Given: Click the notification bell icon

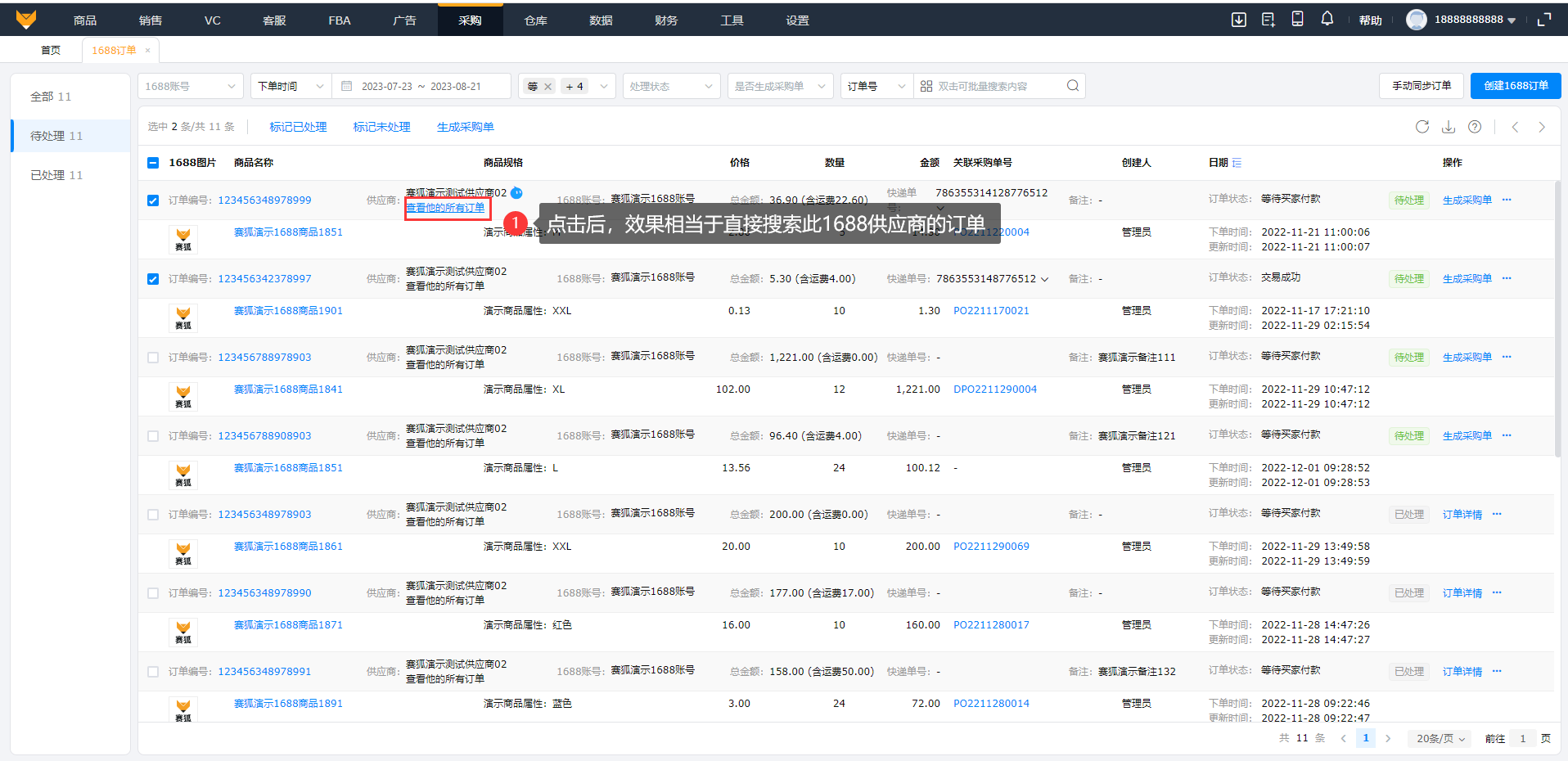Looking at the screenshot, I should 1327,19.
